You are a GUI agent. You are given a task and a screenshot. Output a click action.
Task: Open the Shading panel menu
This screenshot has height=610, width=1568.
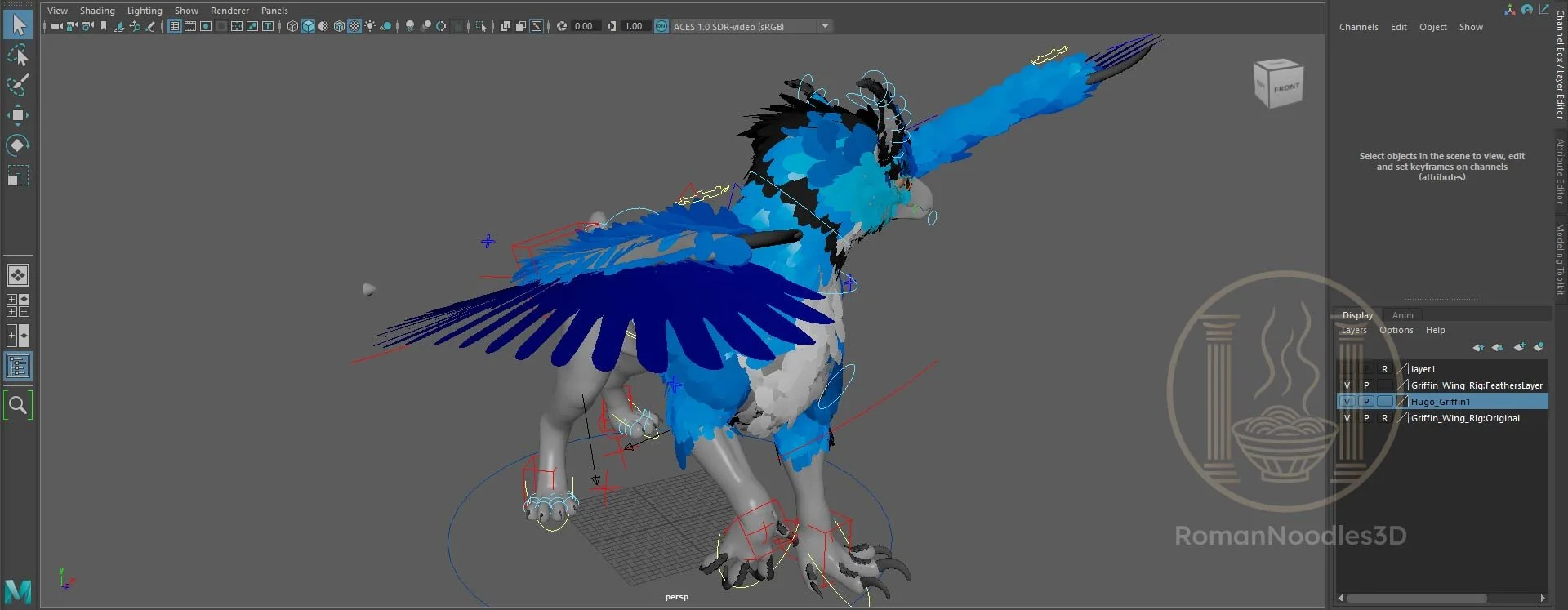tap(97, 11)
